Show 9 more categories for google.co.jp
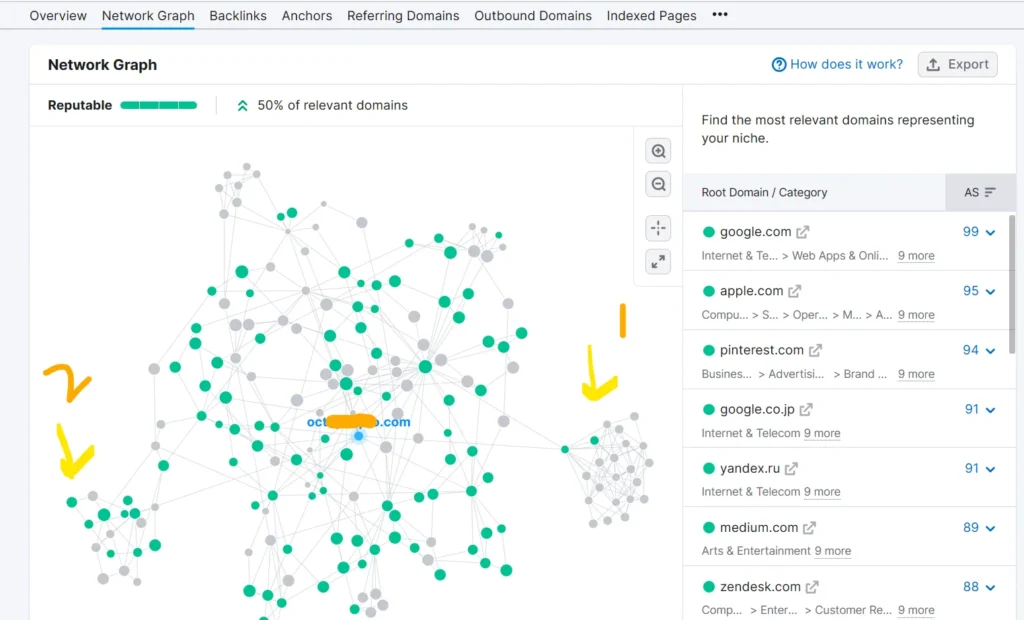1024x620 pixels. pyautogui.click(x=822, y=433)
